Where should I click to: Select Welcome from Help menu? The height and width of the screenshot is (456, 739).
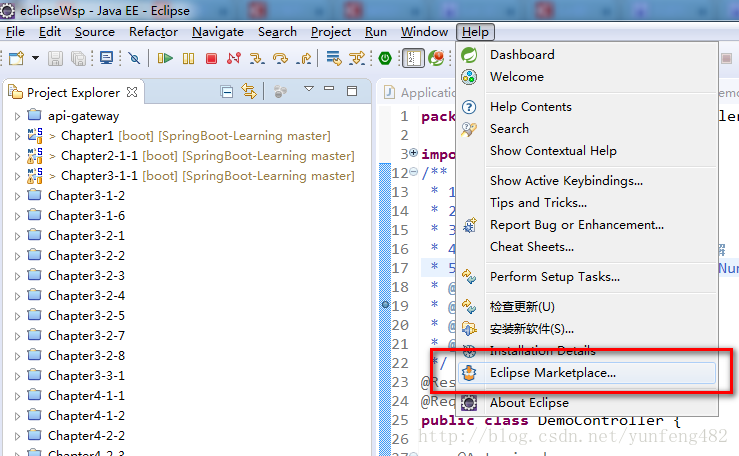(x=587, y=77)
